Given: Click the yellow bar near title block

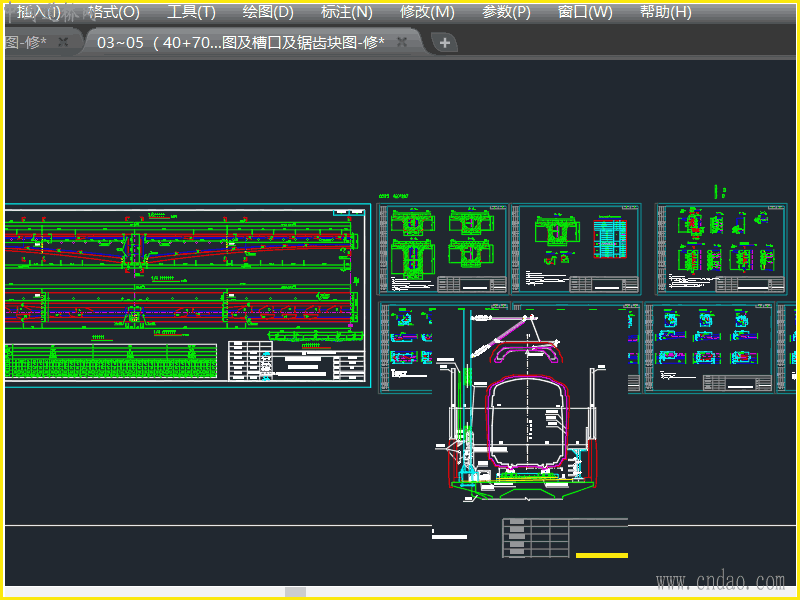Looking at the screenshot, I should [602, 555].
